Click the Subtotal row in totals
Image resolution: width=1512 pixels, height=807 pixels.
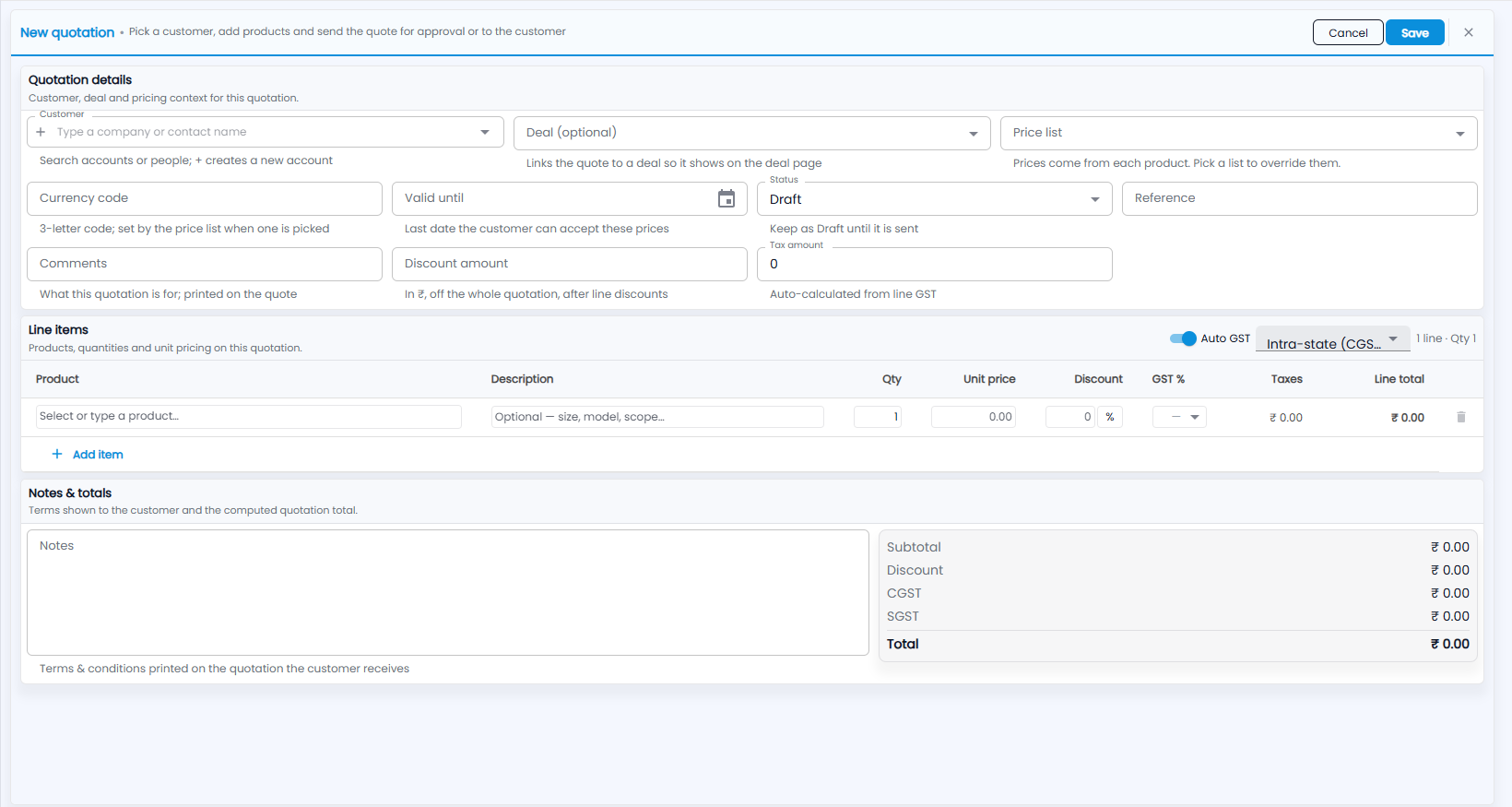coord(1178,547)
